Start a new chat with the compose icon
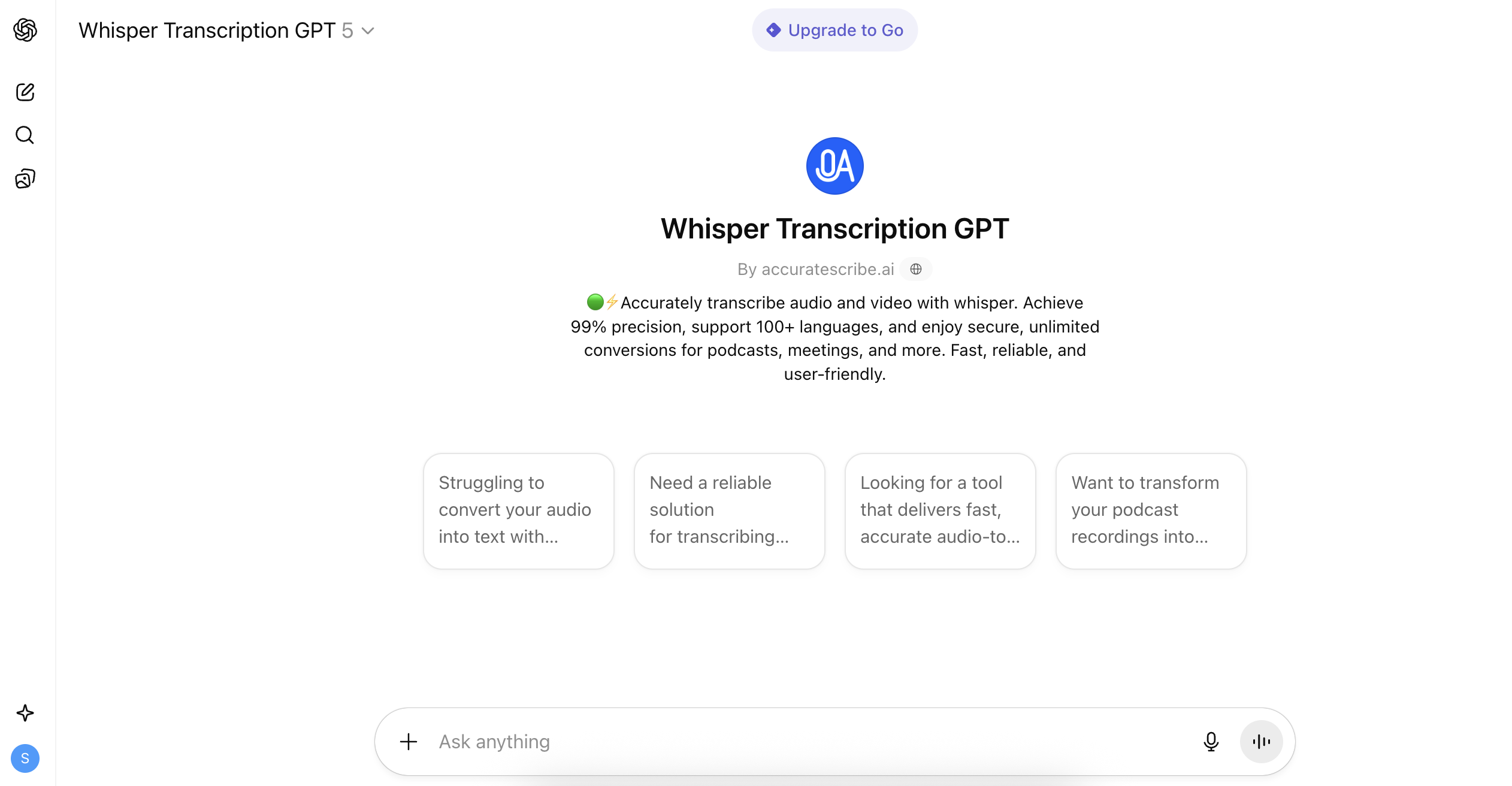This screenshot has width=1512, height=786. pos(25,92)
